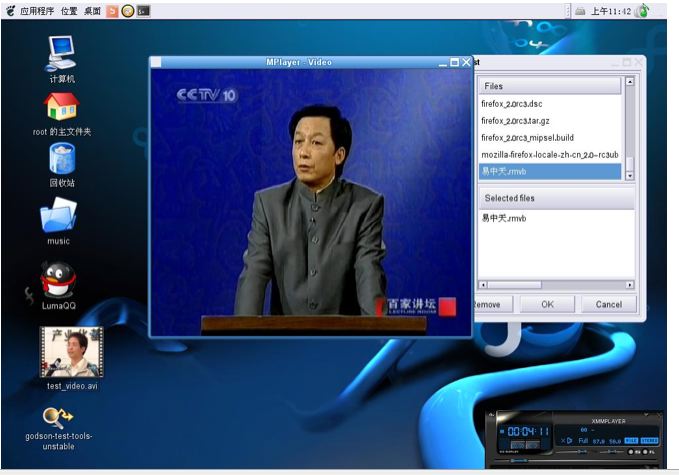
Task: Open the 计算机 (Computer) desktop icon
Action: (x=61, y=53)
